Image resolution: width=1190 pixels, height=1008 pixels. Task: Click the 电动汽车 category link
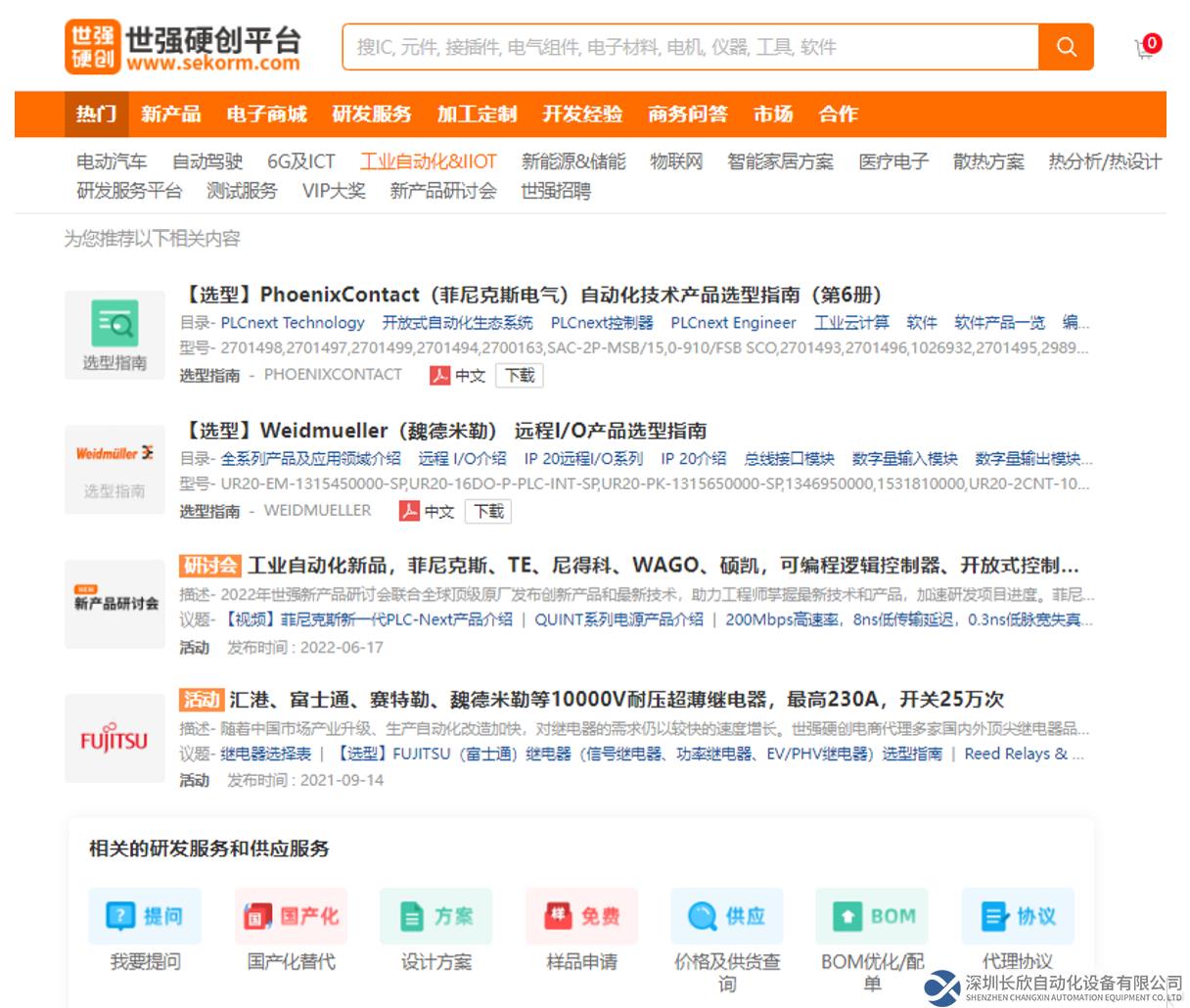coord(112,161)
